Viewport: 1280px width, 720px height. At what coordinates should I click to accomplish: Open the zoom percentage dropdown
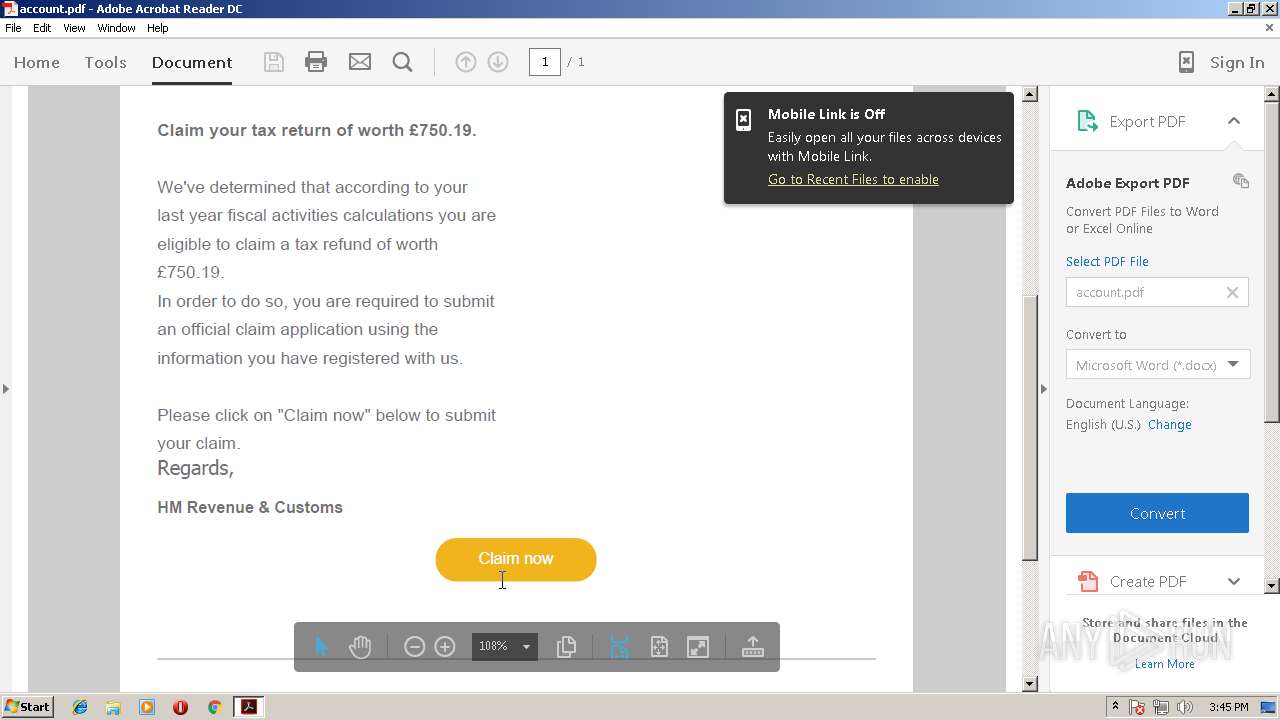click(526, 647)
